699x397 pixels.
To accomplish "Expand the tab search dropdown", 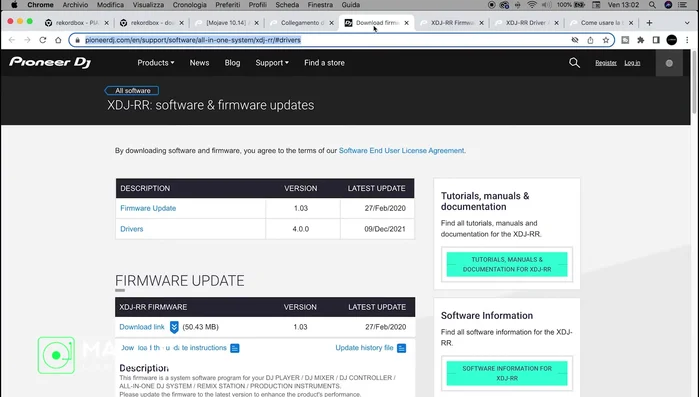I will 687,23.
